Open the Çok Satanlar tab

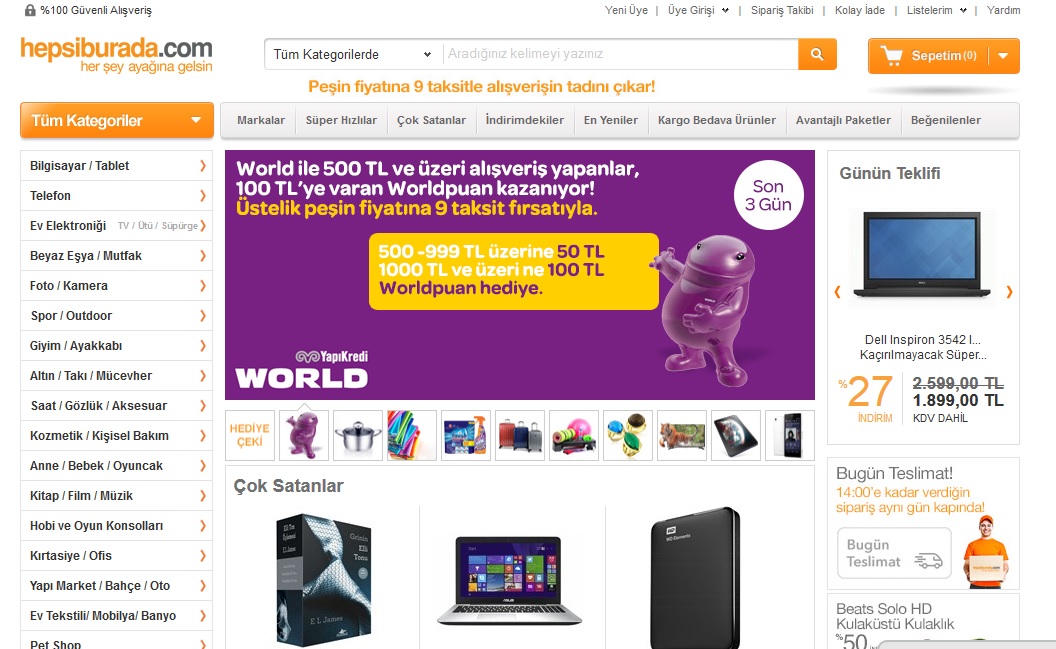[x=431, y=121]
